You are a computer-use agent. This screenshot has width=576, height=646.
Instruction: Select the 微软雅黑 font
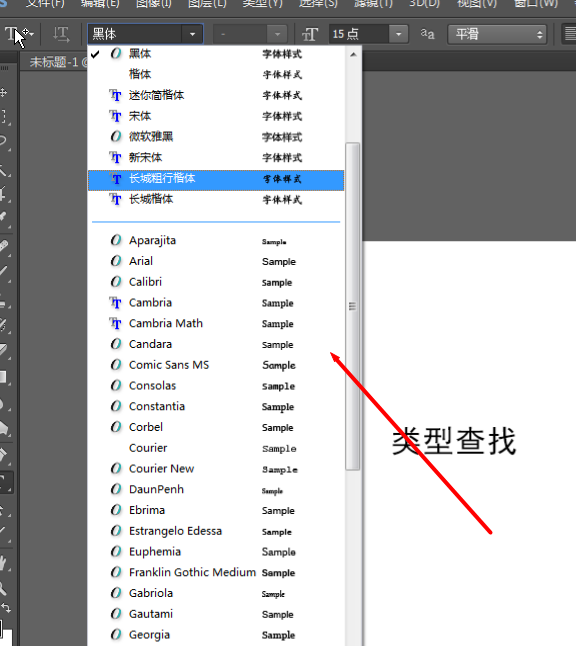pyautogui.click(x=216, y=137)
